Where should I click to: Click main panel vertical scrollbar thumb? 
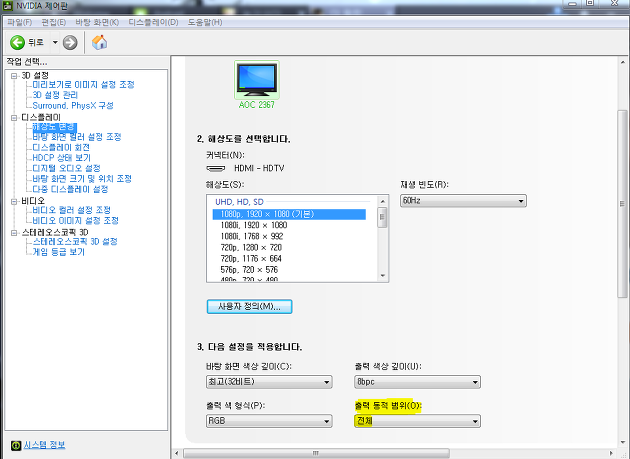[x=622, y=203]
